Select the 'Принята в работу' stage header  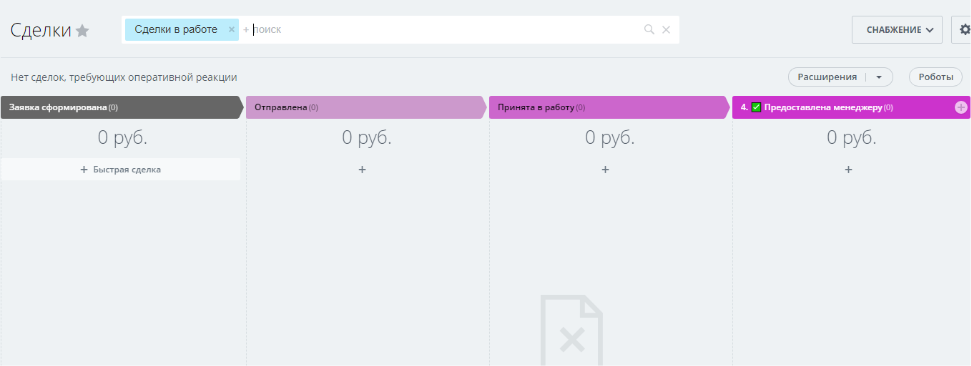pyautogui.click(x=609, y=107)
